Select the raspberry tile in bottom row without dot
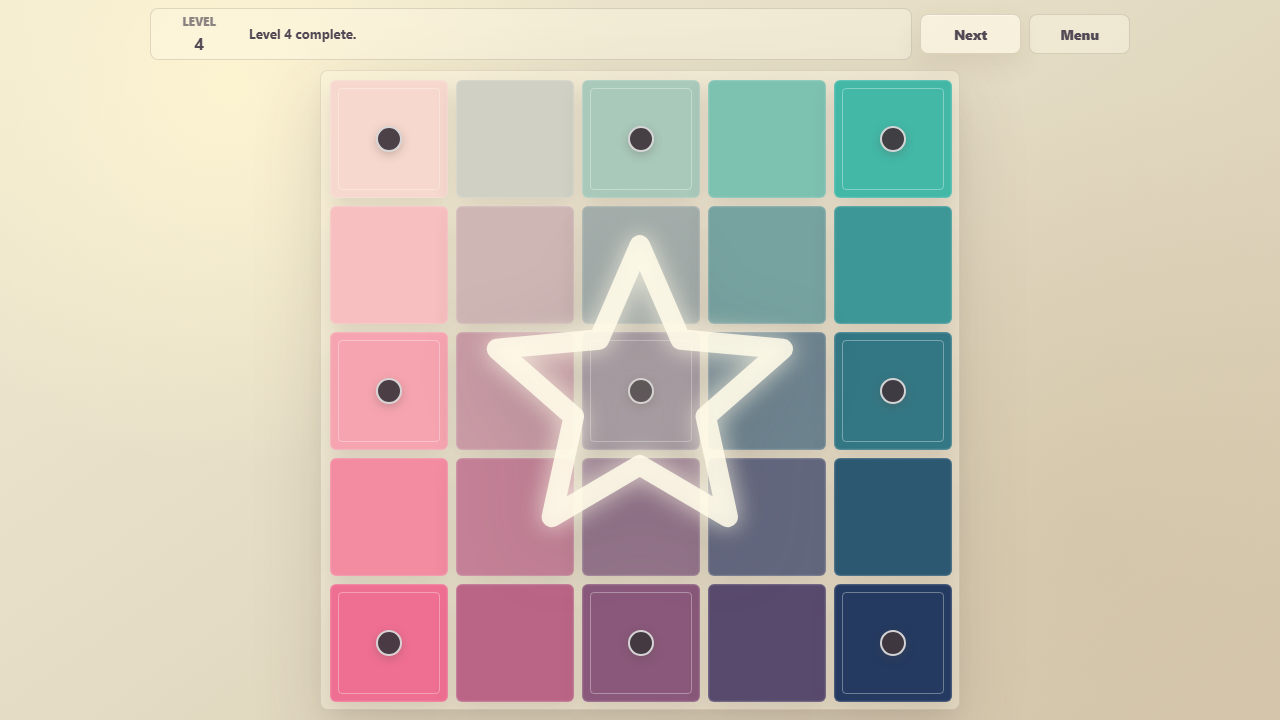The height and width of the screenshot is (720, 1280). 515,643
